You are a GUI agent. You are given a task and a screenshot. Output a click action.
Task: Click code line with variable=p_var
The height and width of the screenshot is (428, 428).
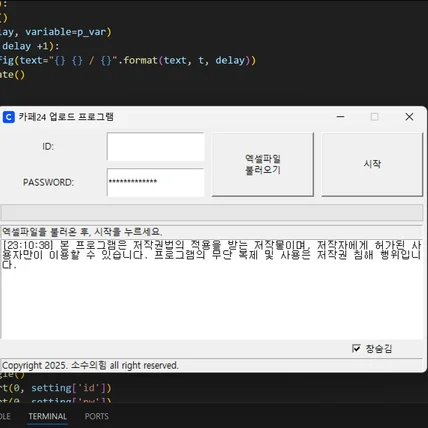pos(56,32)
